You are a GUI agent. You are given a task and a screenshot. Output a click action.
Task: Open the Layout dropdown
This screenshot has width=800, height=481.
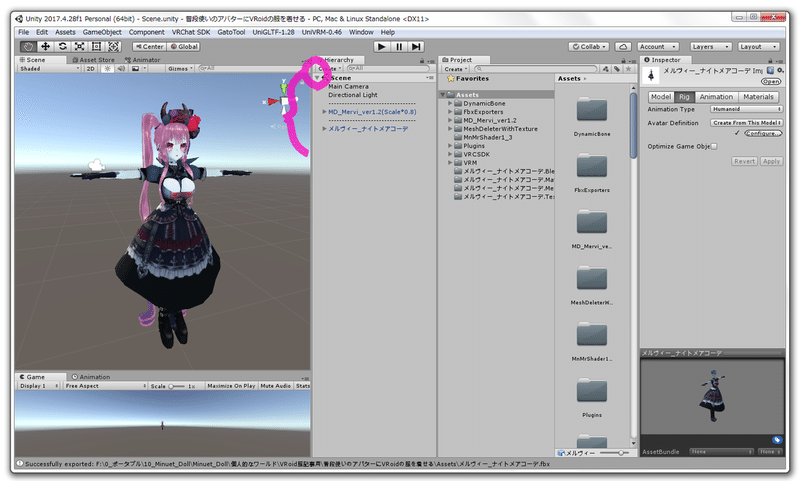tap(759, 46)
